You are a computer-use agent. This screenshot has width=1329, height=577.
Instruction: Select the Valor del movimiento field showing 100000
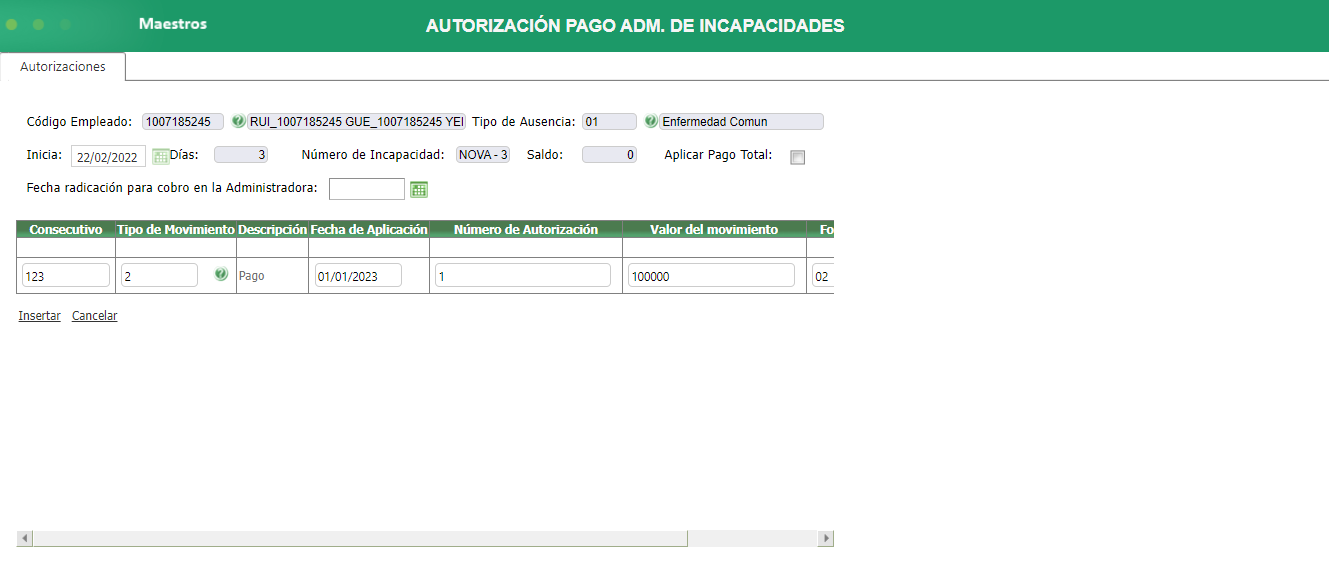point(711,273)
